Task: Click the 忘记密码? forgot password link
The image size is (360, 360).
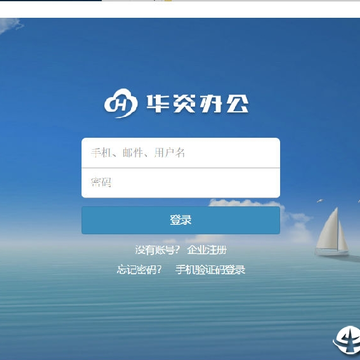Action: [x=139, y=270]
